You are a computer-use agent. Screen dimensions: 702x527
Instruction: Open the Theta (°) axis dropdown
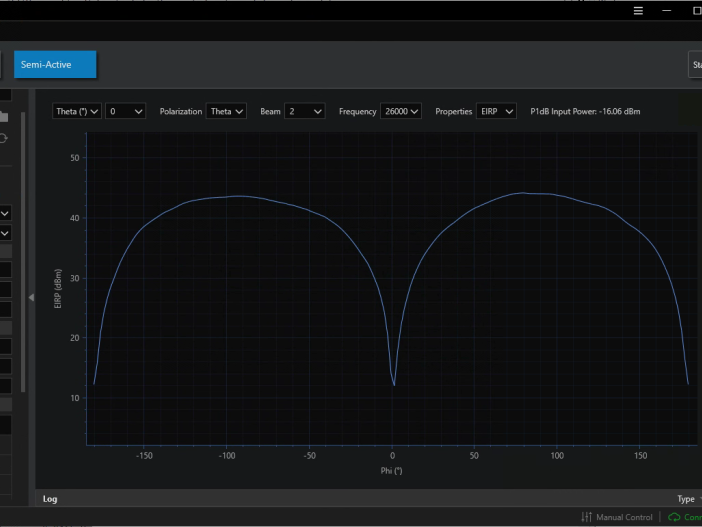(77, 112)
